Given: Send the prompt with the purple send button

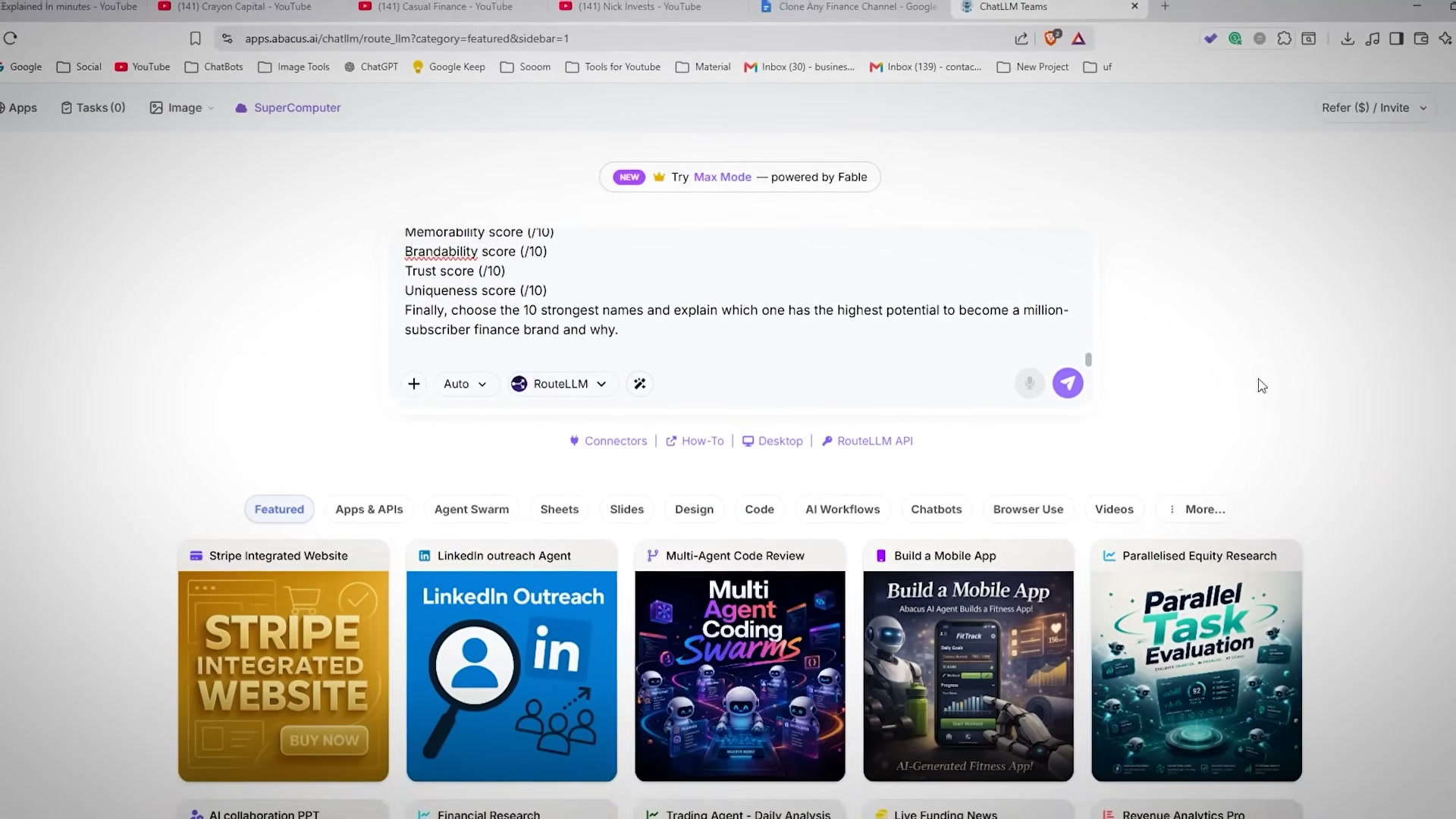Looking at the screenshot, I should coord(1068,384).
